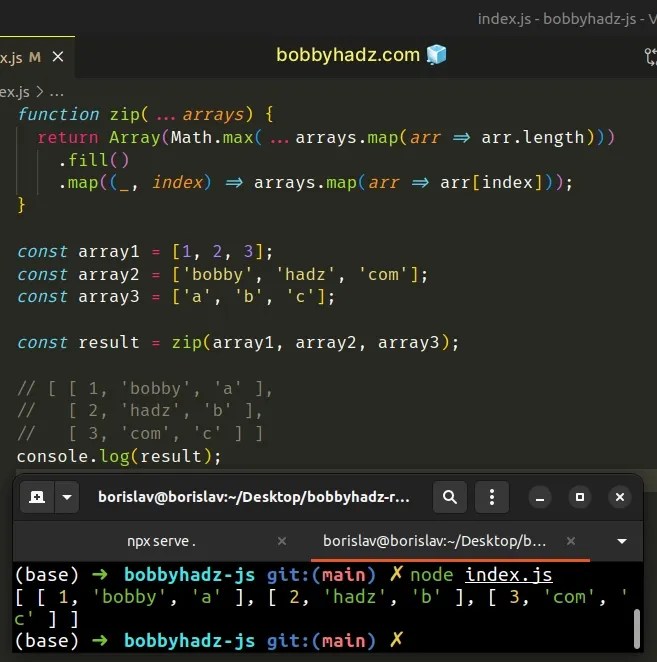The height and width of the screenshot is (662, 657).
Task: Open the compare changes icon in editor toolbar
Action: 651,57
